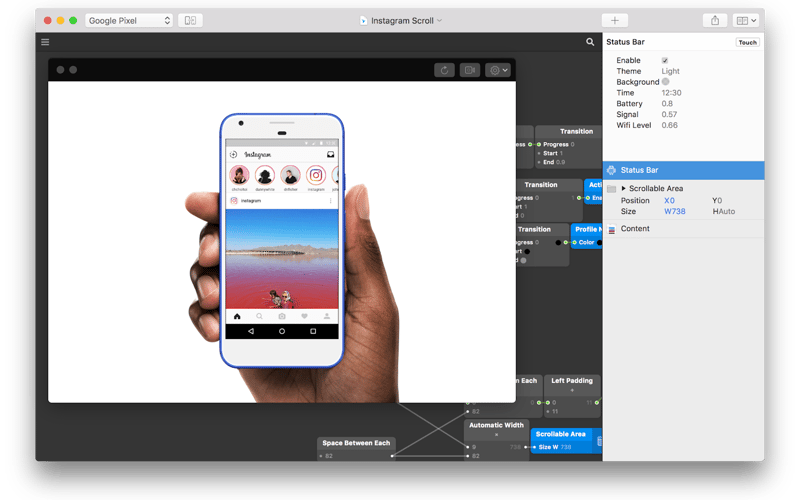Toggle the viewer split window button in toolbar
Viewport: 800px width, 500px height.
[190, 20]
